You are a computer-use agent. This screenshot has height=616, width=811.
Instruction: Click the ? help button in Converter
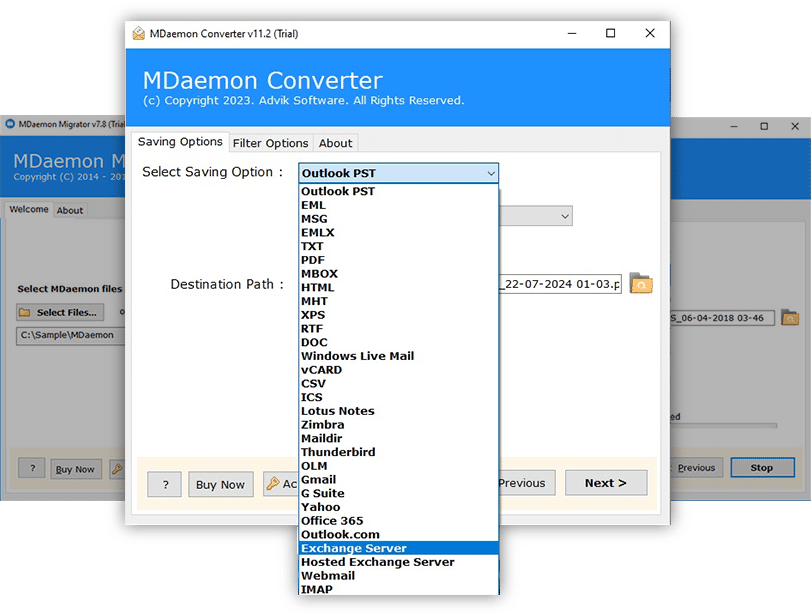click(164, 485)
